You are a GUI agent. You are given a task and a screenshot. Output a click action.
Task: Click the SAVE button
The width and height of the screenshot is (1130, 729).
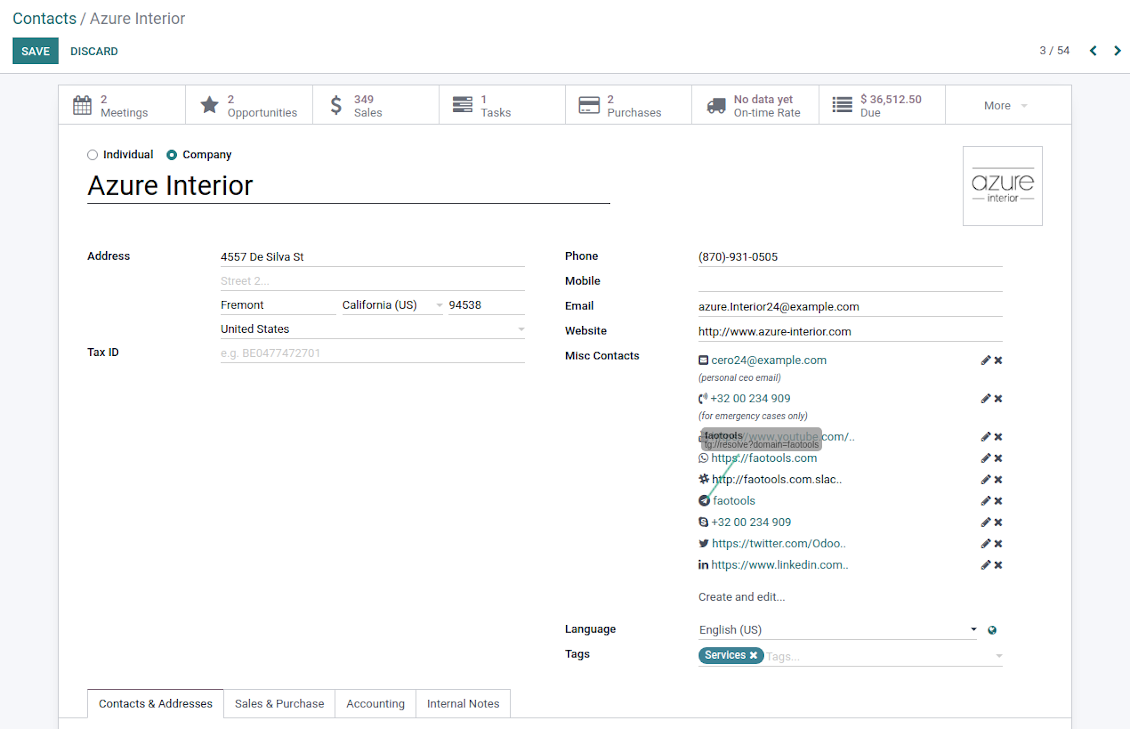pyautogui.click(x=35, y=51)
